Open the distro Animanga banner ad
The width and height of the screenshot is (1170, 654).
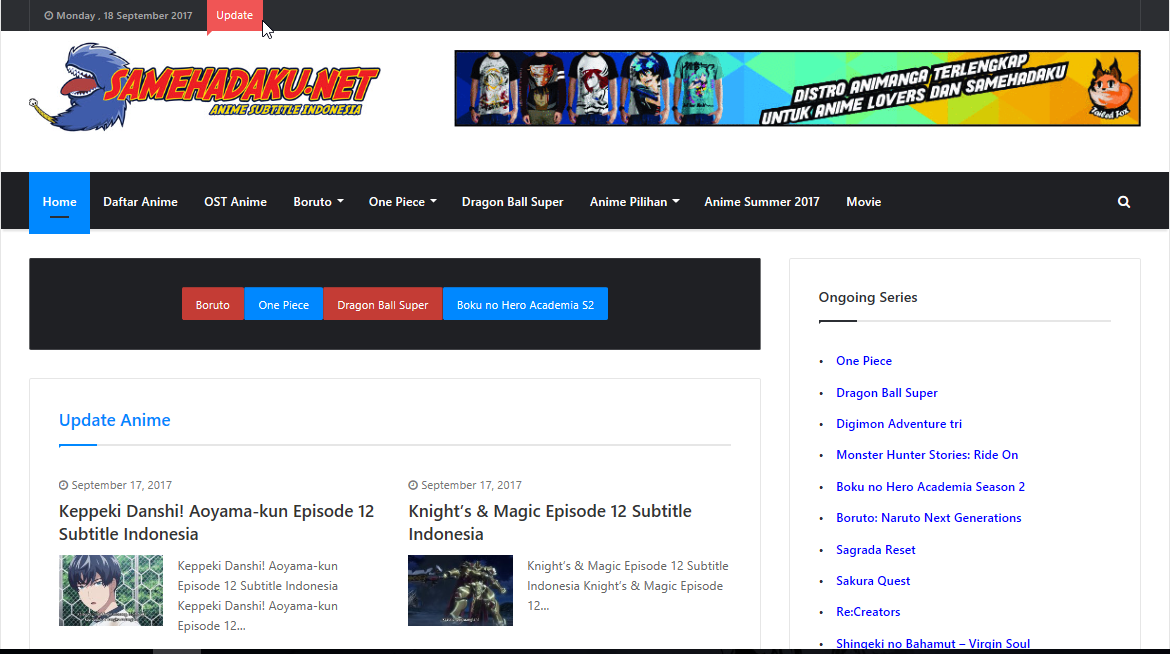coord(797,88)
